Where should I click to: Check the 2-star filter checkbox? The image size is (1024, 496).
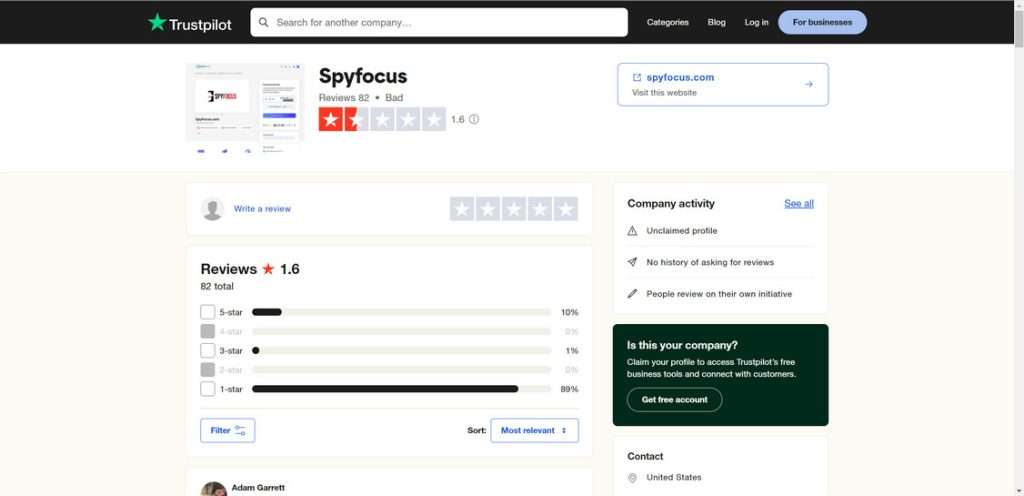click(208, 370)
